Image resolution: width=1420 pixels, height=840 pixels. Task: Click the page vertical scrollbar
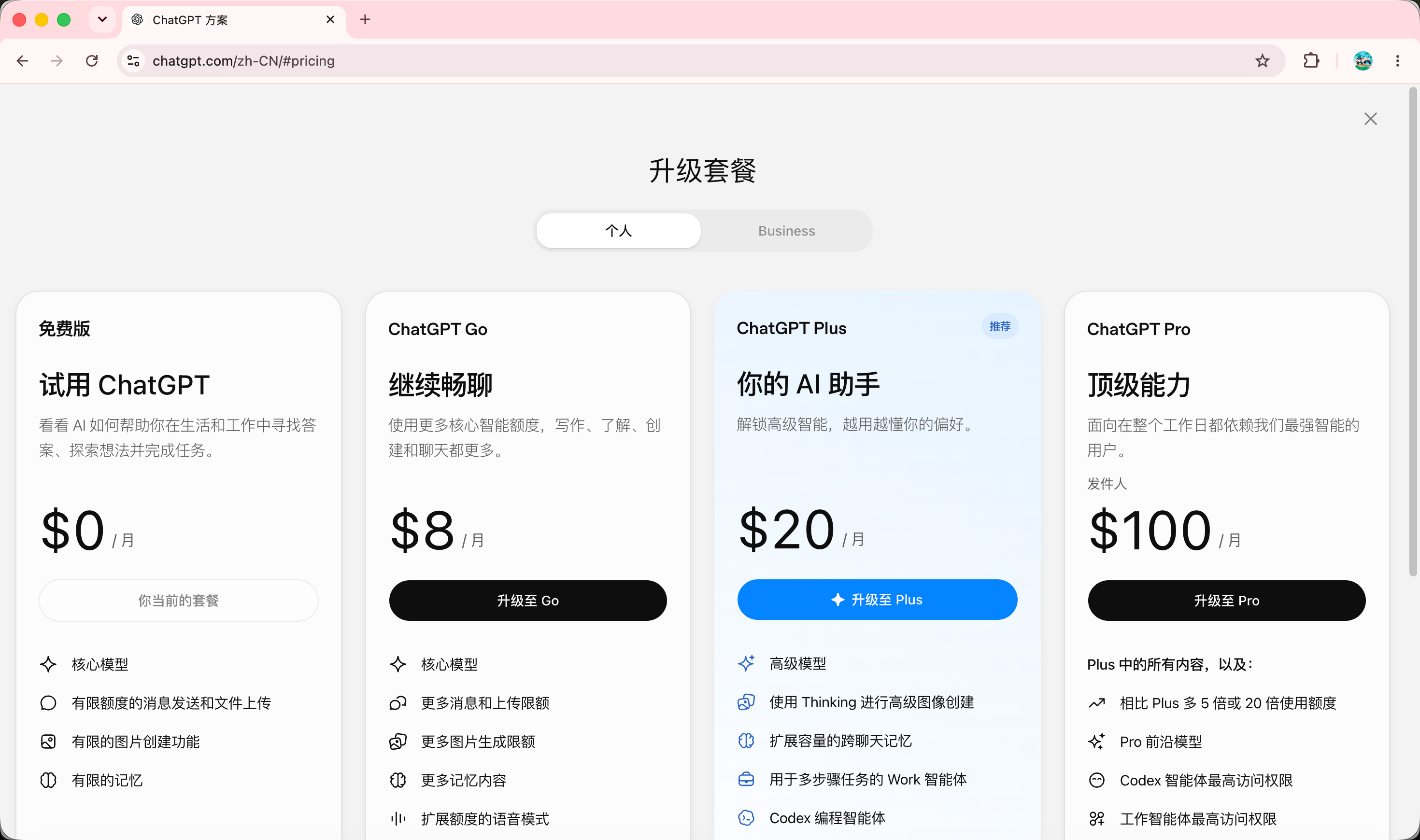(x=1413, y=331)
